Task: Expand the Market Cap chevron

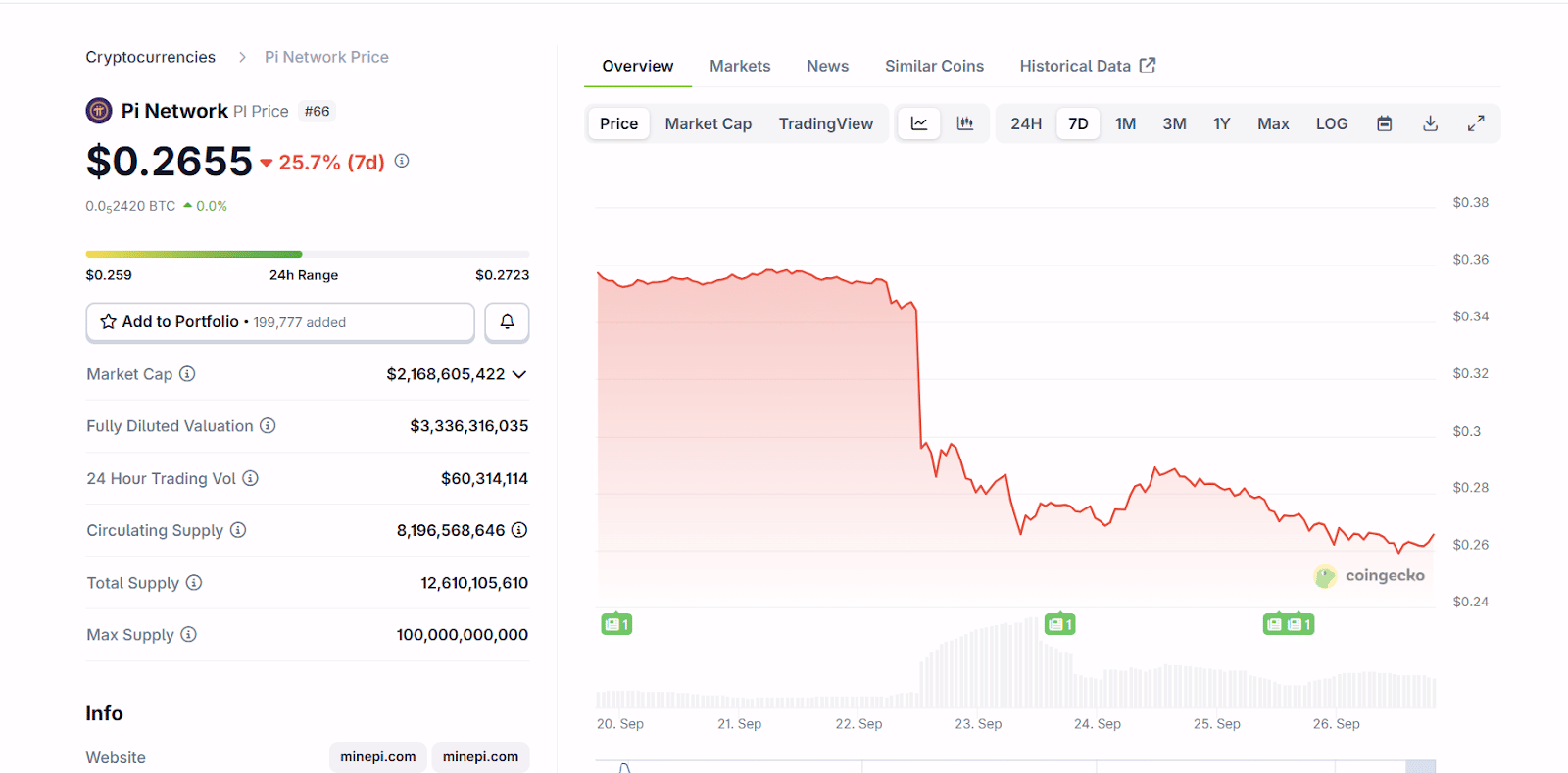Action: 519,374
